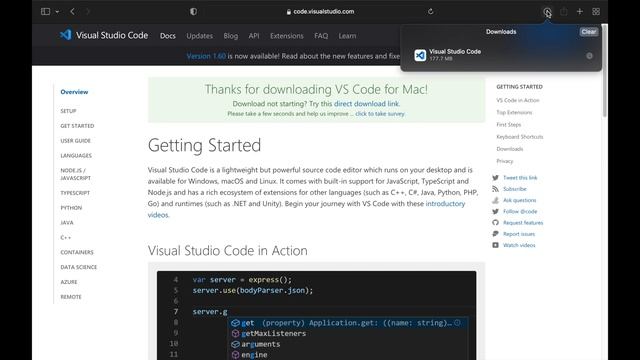Follow the Version 1.60 link
Viewport: 640px width, 360px height.
(206, 56)
